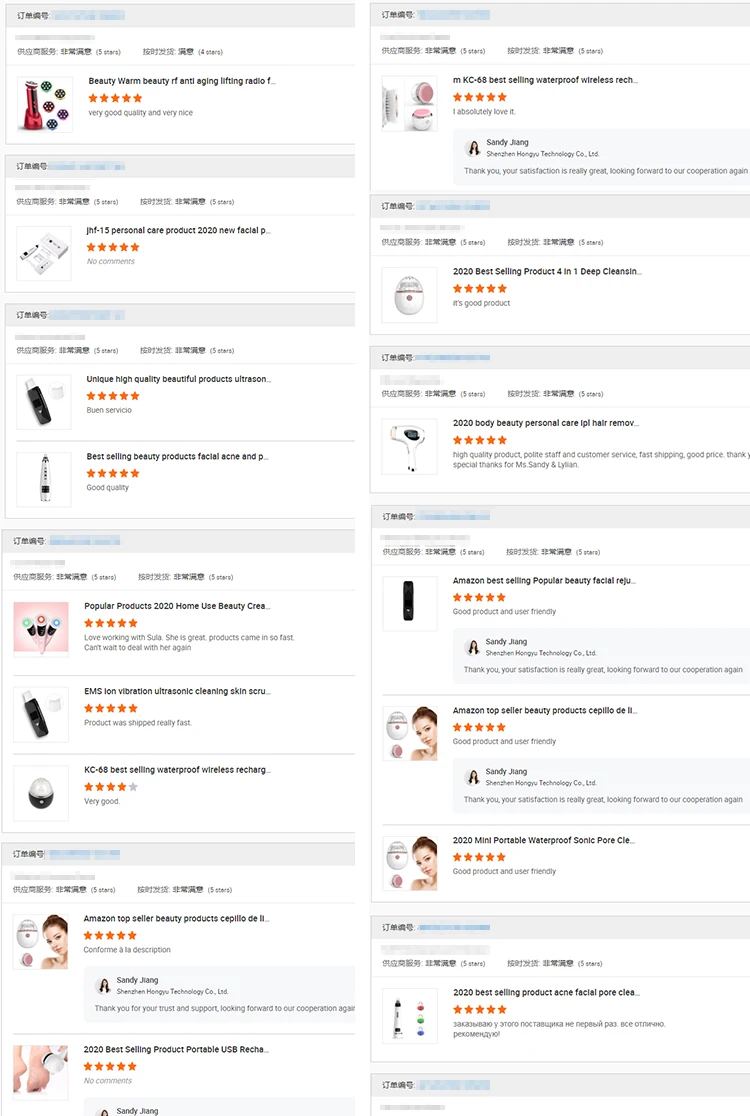Click the stars under 2020 Mini Portable Sonic product
This screenshot has width=750, height=1116.
point(480,857)
